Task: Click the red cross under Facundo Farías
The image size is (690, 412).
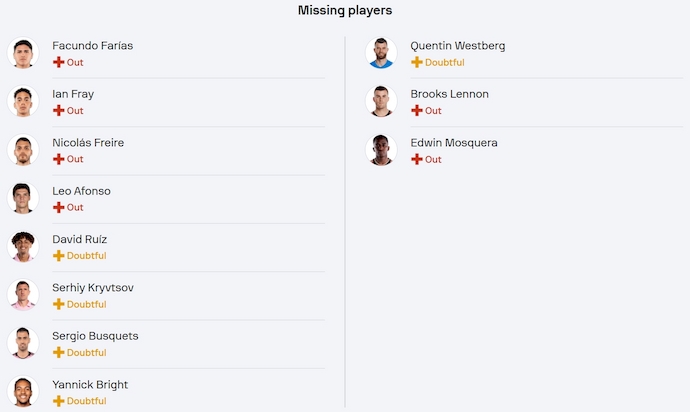Action: pos(58,63)
